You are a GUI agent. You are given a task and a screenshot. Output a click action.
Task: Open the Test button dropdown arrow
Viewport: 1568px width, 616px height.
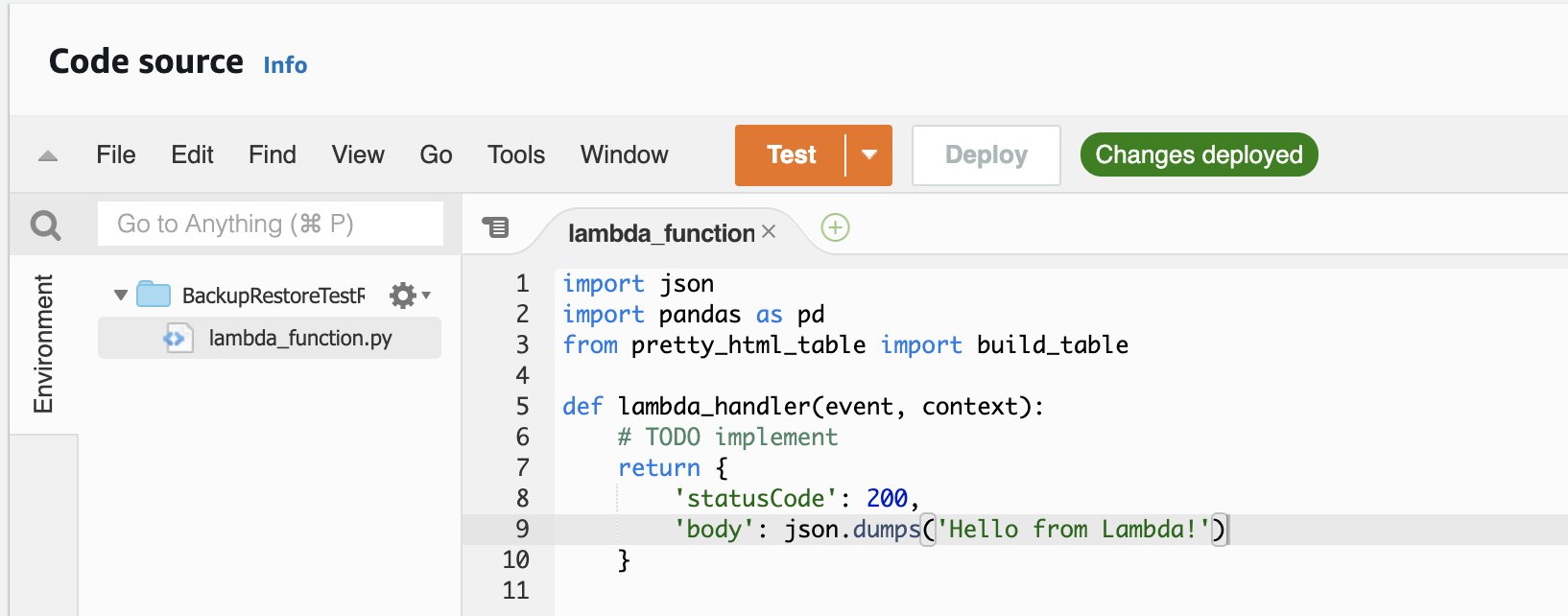click(x=869, y=155)
